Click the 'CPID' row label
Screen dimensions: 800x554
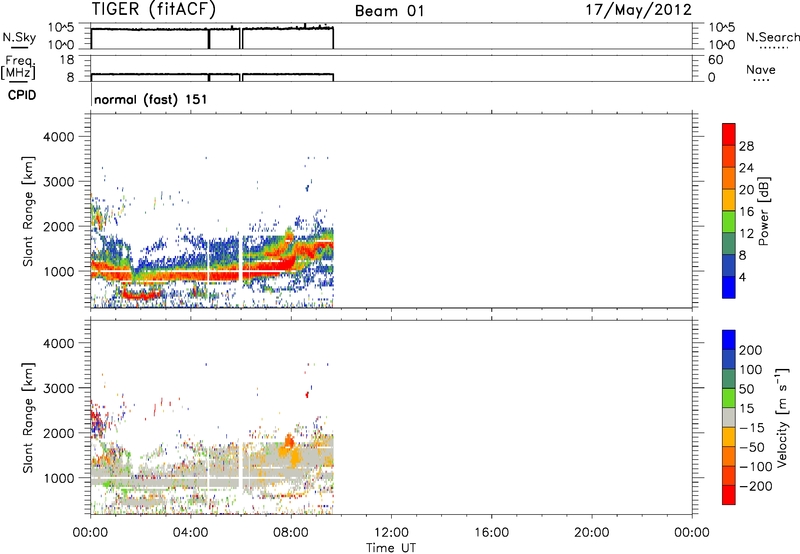coord(22,95)
